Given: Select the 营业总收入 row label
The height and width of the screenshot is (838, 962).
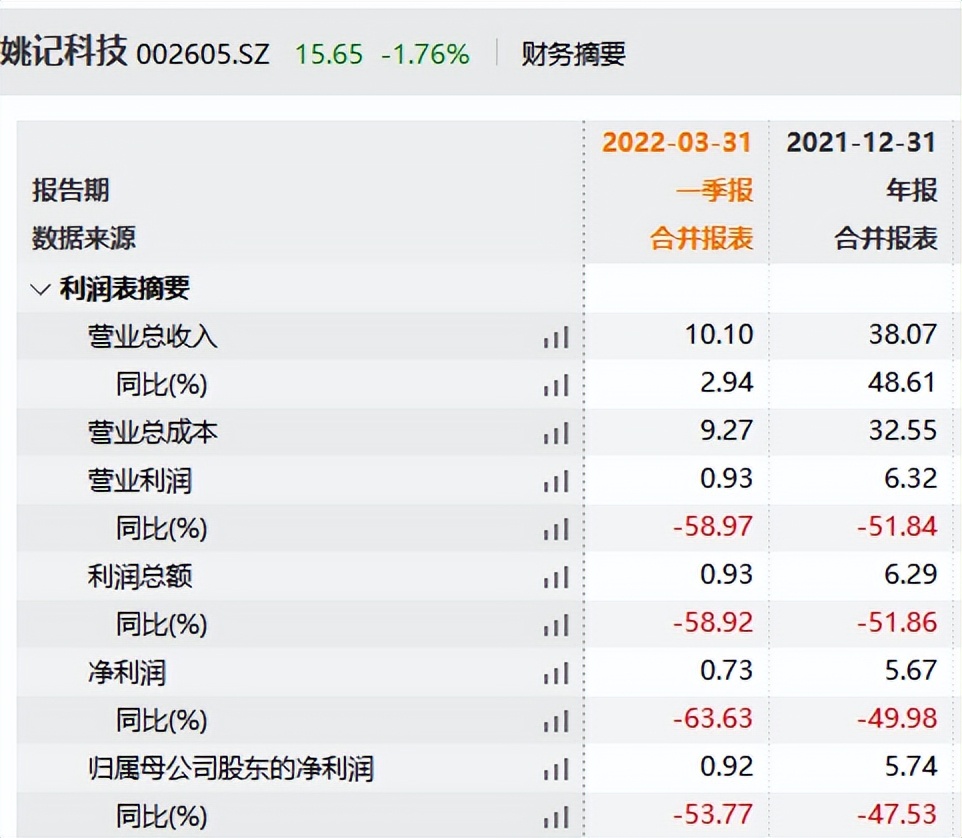Looking at the screenshot, I should click(x=153, y=336).
